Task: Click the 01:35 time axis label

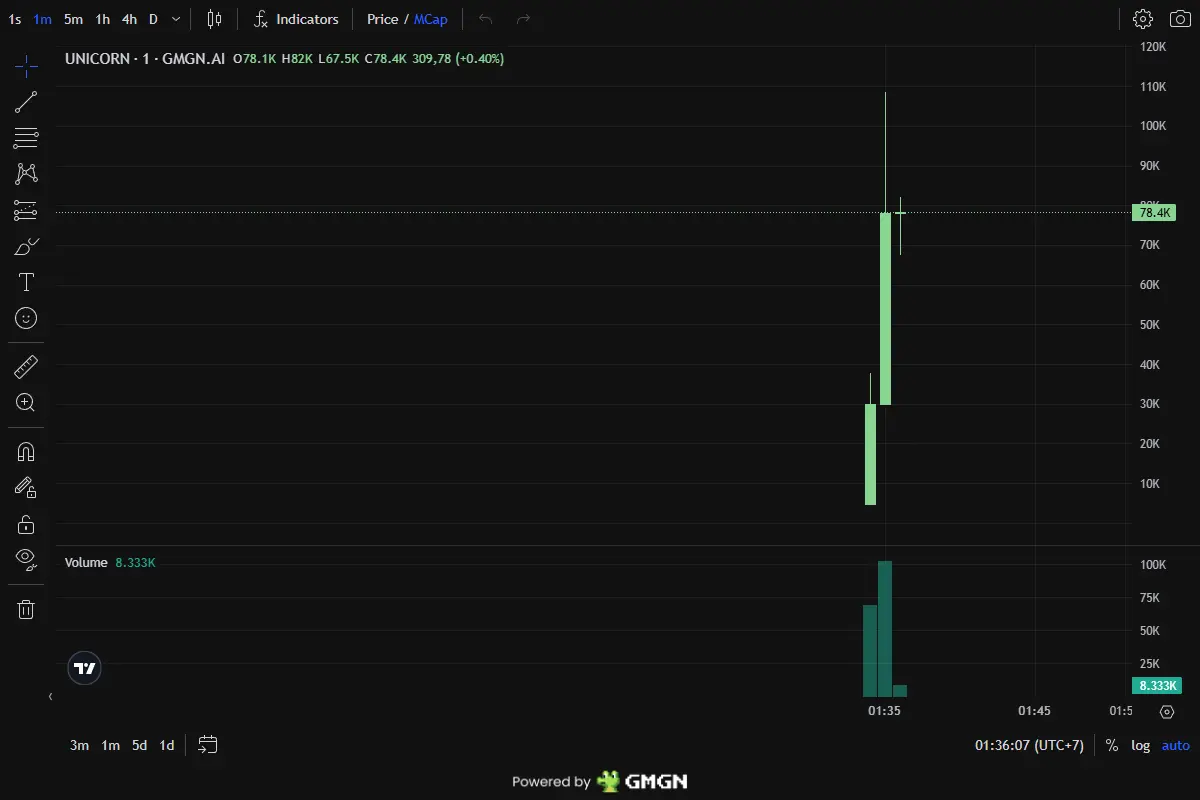Action: click(x=884, y=711)
